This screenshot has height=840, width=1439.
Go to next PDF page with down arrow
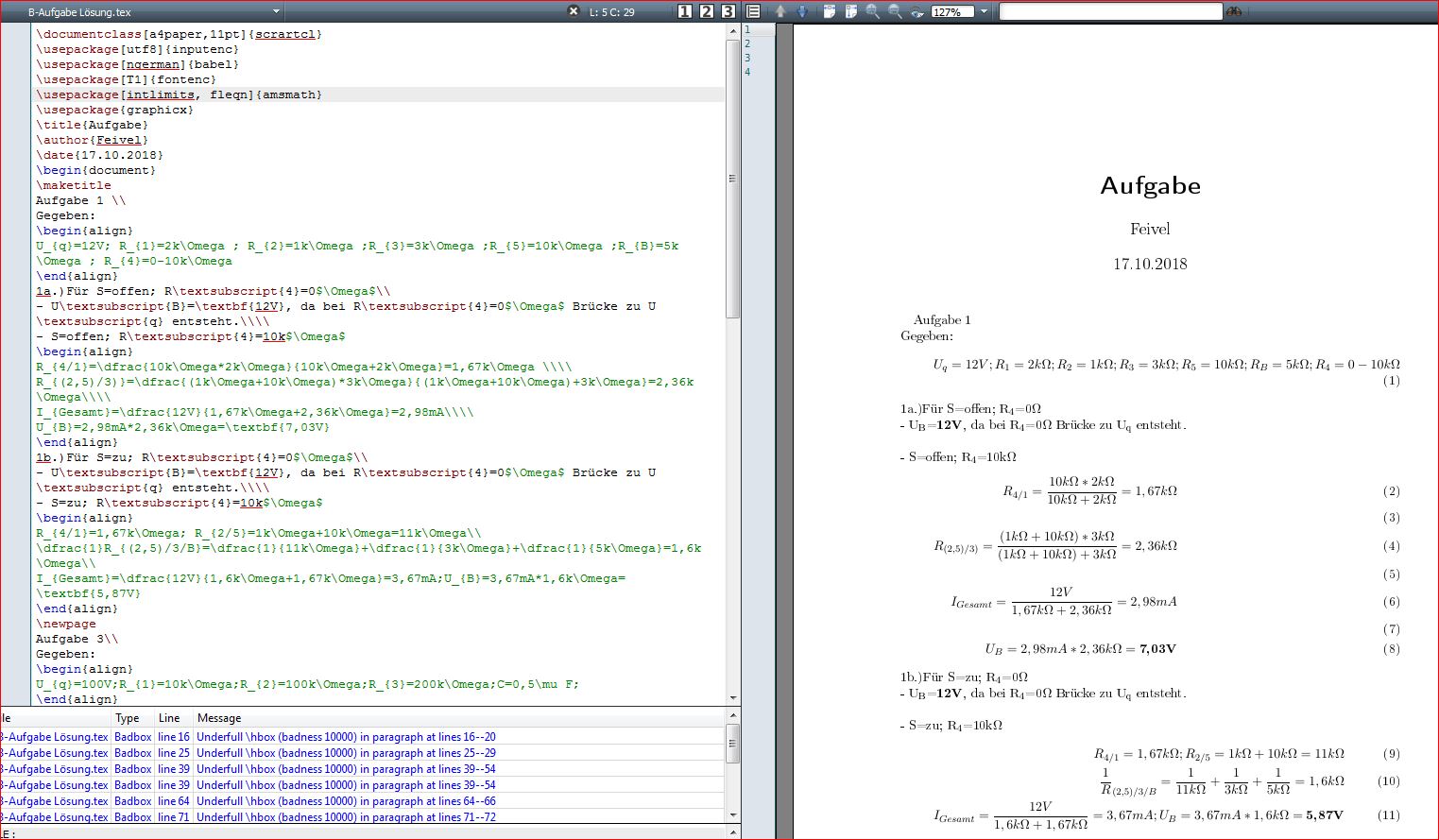pyautogui.click(x=802, y=11)
